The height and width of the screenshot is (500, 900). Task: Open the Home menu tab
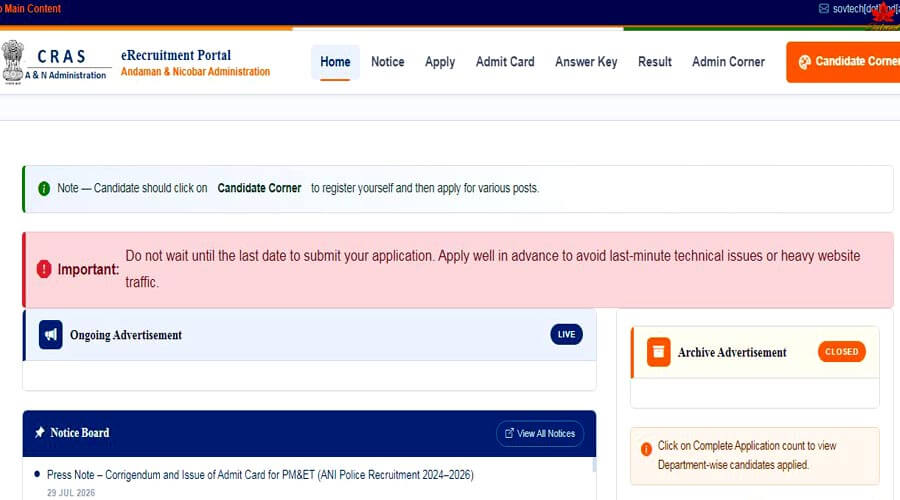click(x=335, y=62)
